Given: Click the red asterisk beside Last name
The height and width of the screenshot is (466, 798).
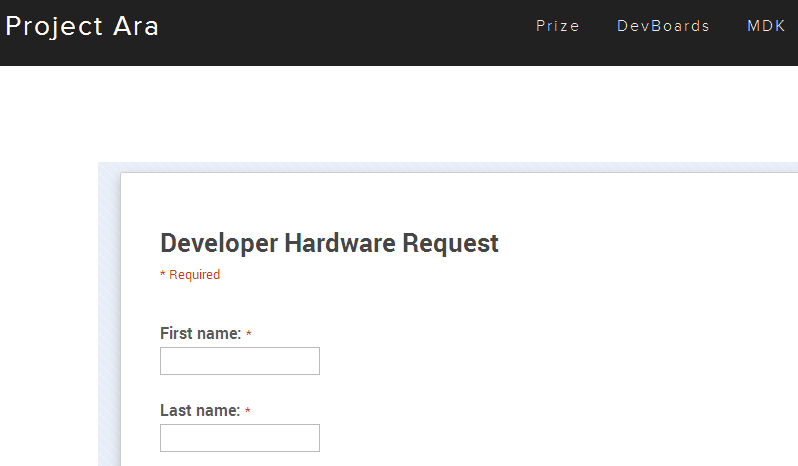Looking at the screenshot, I should click(247, 411).
